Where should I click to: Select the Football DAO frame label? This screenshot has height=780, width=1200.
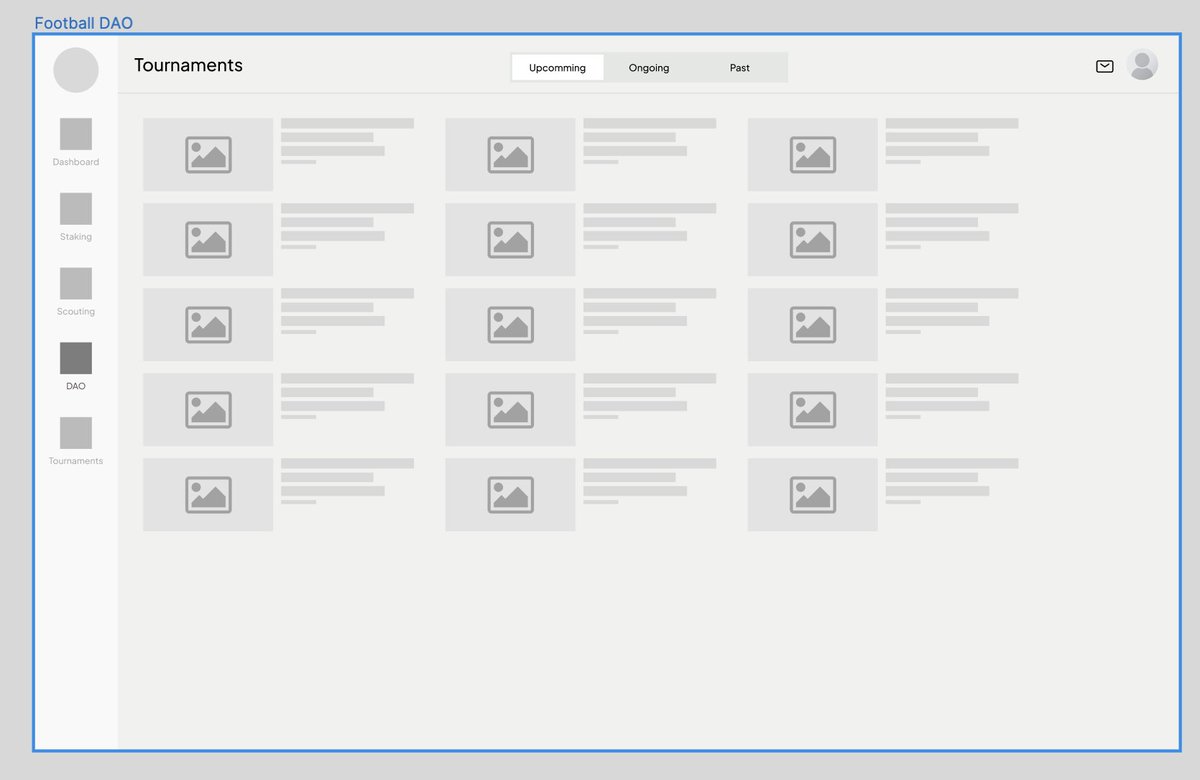click(x=84, y=23)
